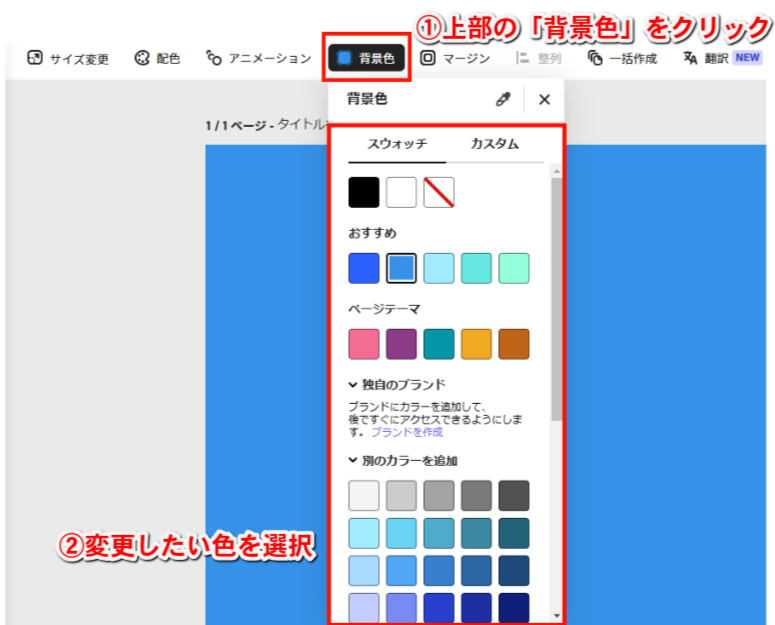The height and width of the screenshot is (625, 775).
Task: Select the black color swatch
Action: [x=364, y=192]
